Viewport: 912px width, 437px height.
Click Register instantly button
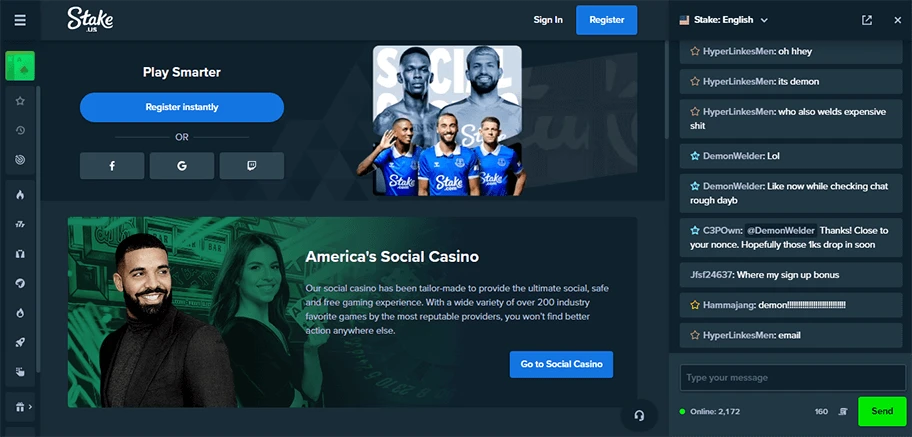[182, 107]
